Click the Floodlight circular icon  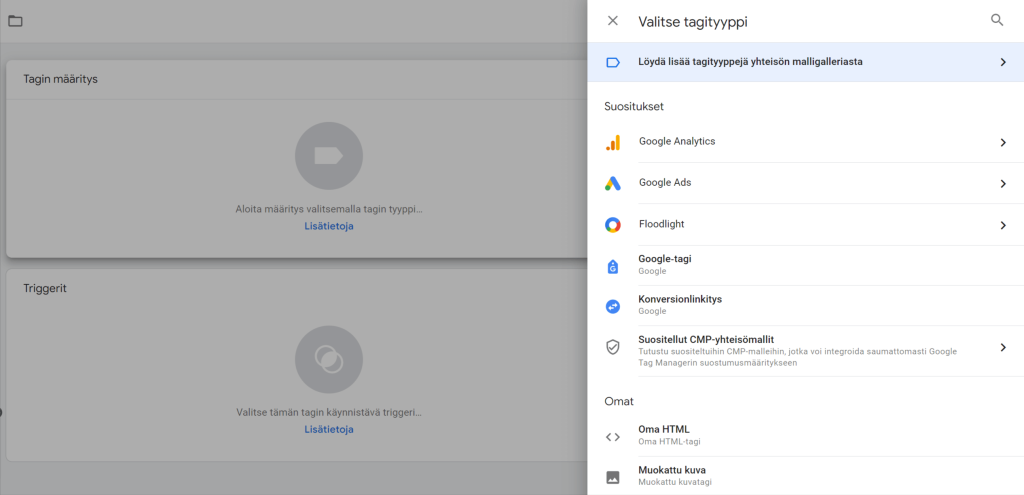tap(613, 225)
